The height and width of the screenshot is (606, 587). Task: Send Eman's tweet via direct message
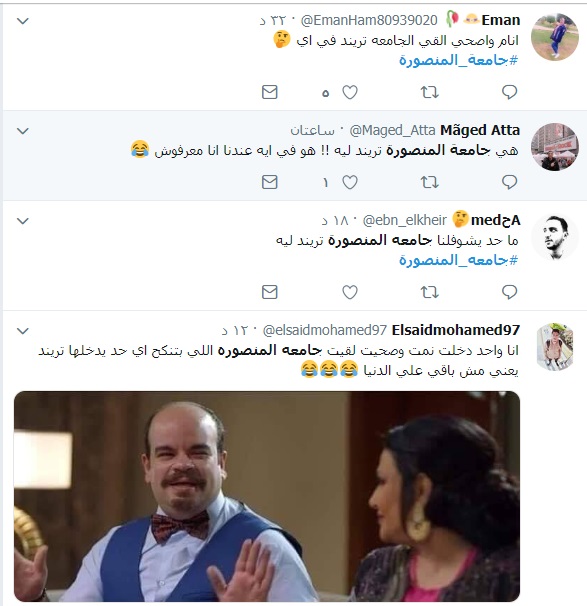tap(270, 92)
